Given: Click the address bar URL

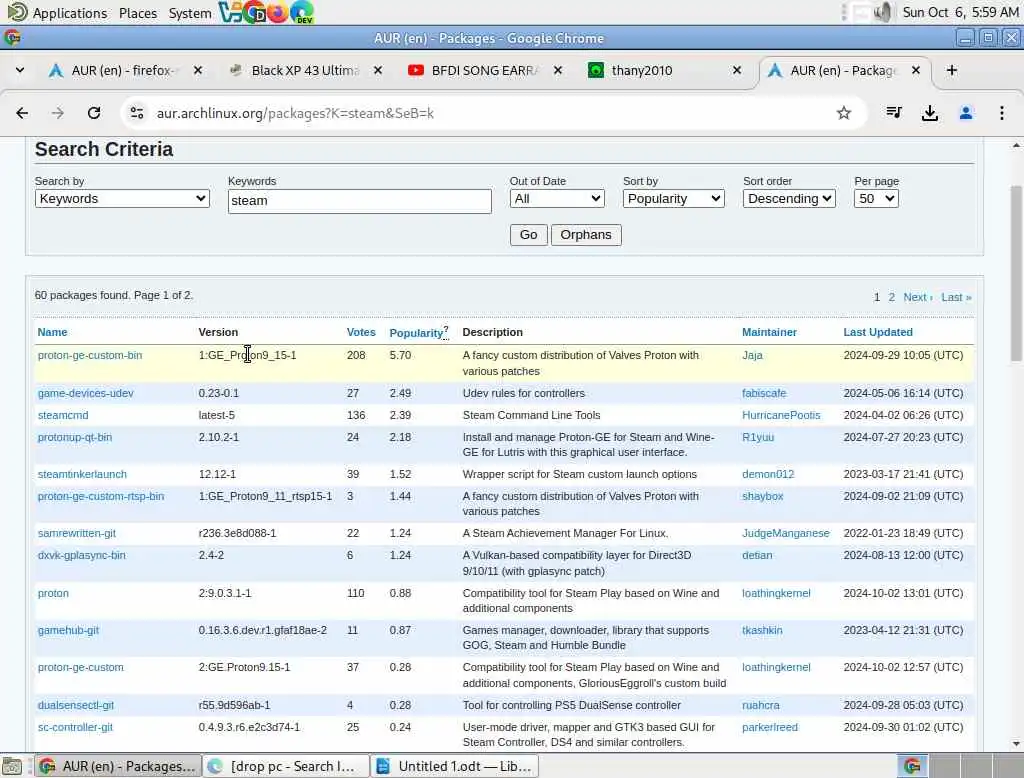Looking at the screenshot, I should click(295, 113).
